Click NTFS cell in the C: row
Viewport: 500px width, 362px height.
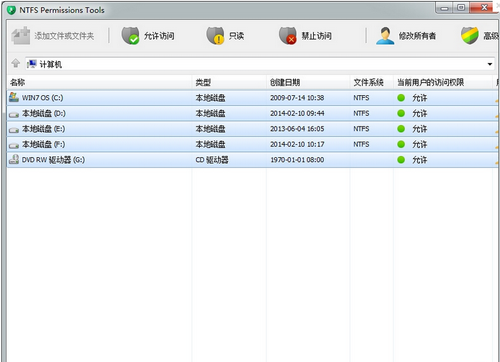point(361,98)
